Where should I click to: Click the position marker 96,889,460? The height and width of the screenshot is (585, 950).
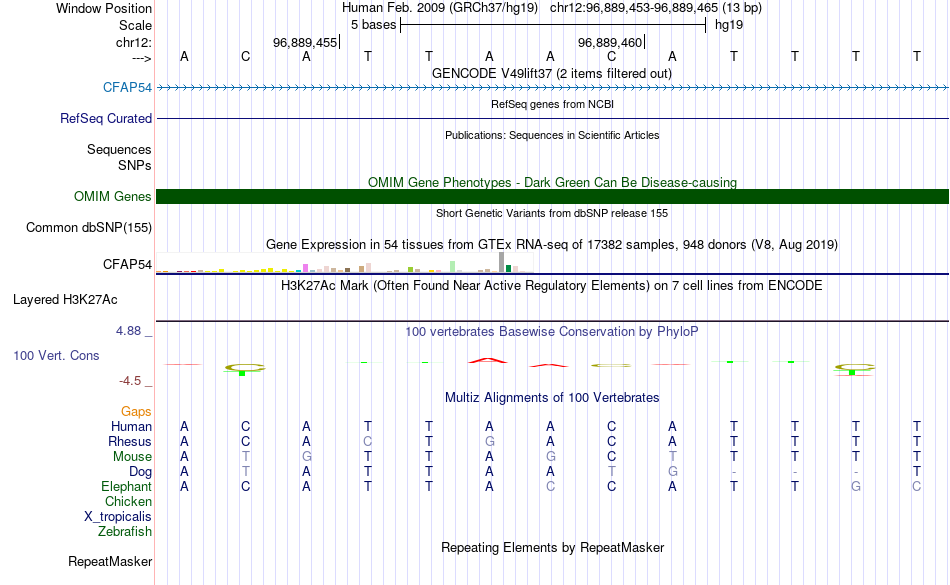coord(610,42)
